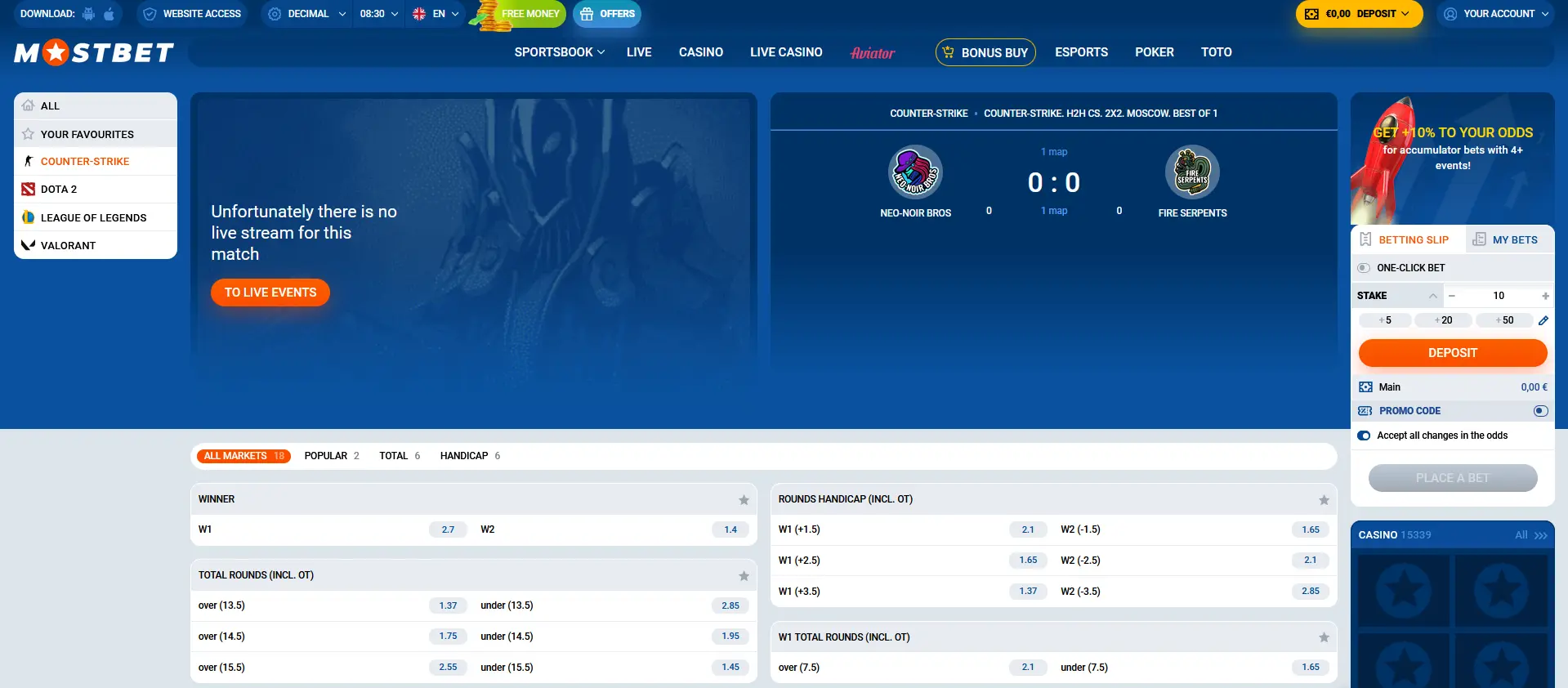Bet on W1 winner odds 2.7
Image resolution: width=1568 pixels, height=688 pixels.
click(x=448, y=529)
